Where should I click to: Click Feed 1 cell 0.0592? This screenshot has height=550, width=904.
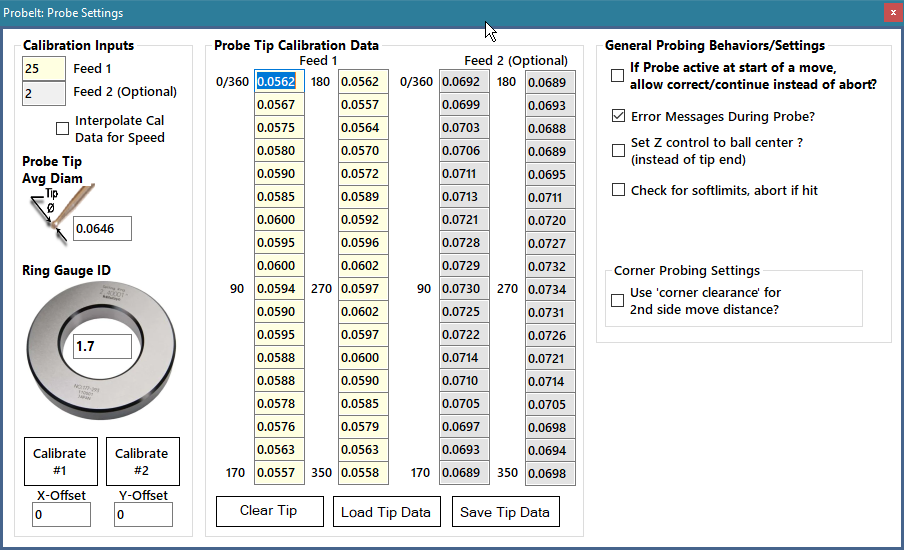coord(363,220)
